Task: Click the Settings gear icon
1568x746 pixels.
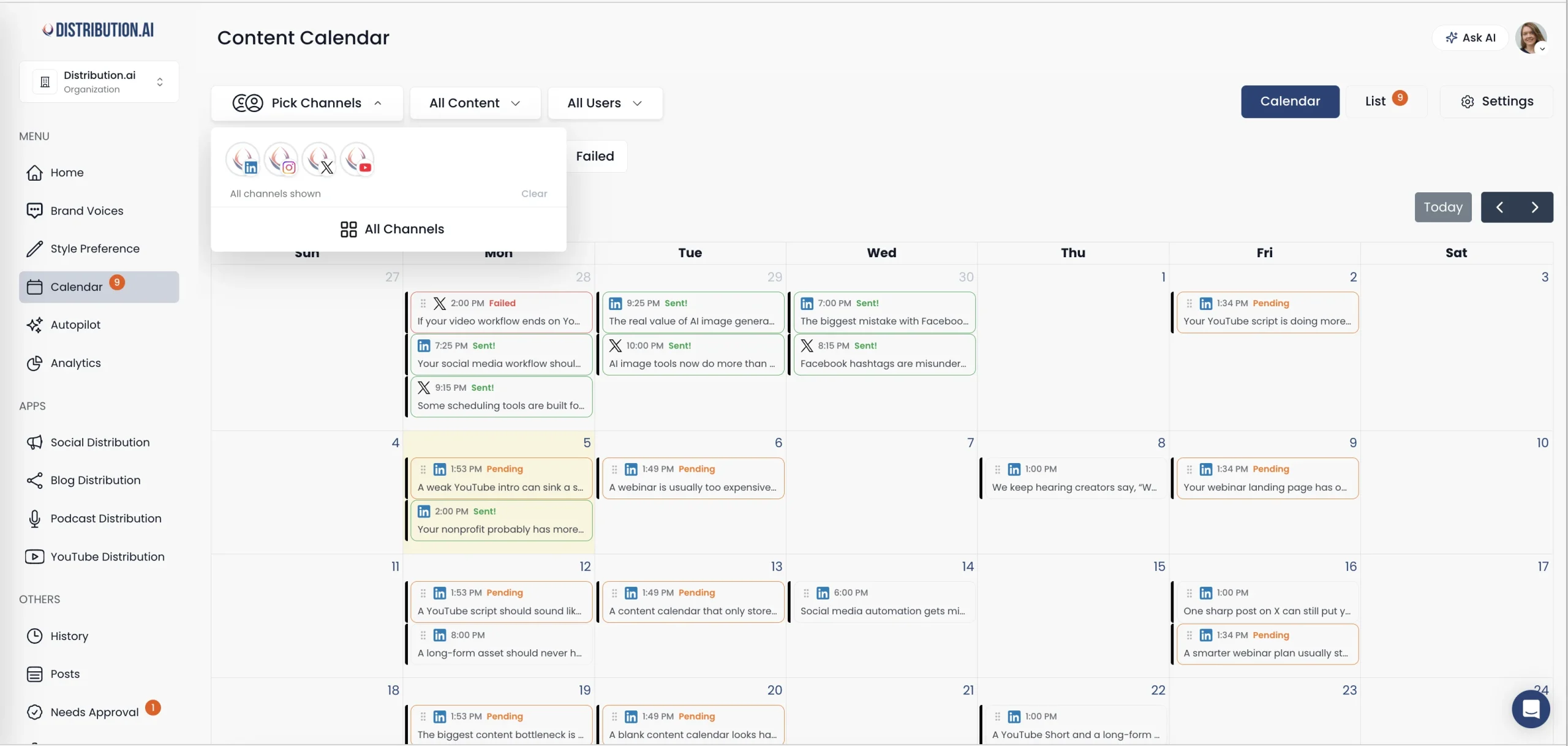Action: tap(1468, 102)
